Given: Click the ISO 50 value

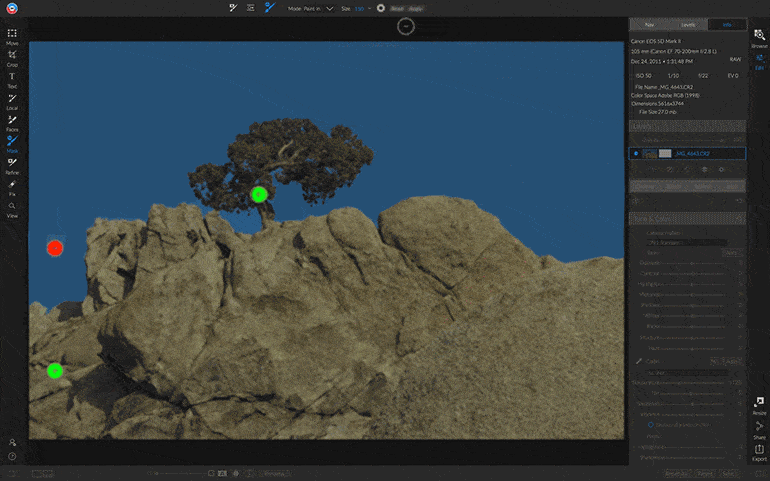Looking at the screenshot, I should pyautogui.click(x=643, y=76).
